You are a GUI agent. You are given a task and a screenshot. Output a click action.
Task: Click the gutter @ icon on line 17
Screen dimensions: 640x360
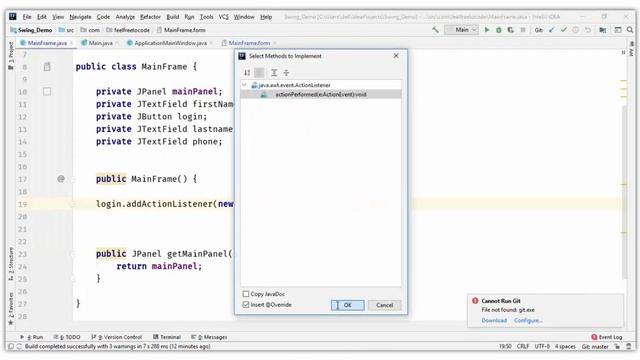pos(61,179)
